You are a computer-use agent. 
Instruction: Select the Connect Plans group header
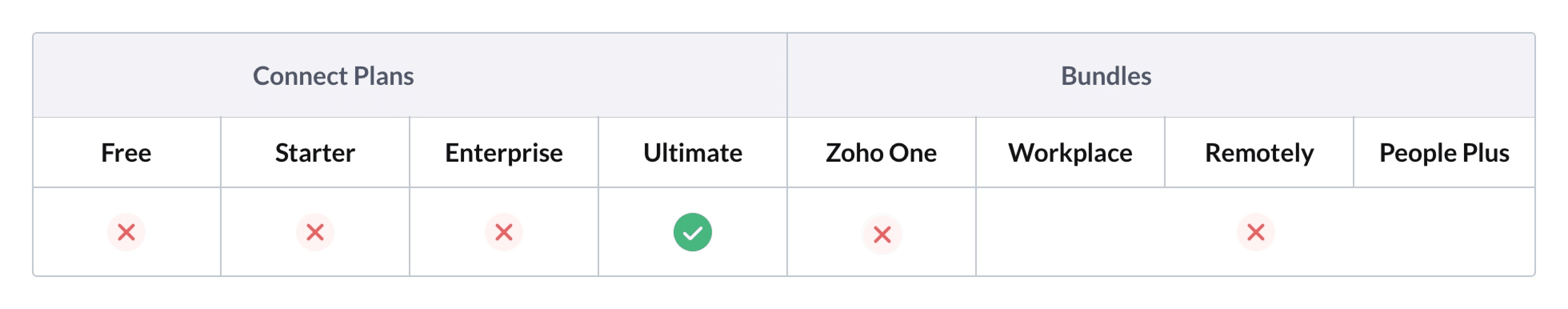click(333, 76)
